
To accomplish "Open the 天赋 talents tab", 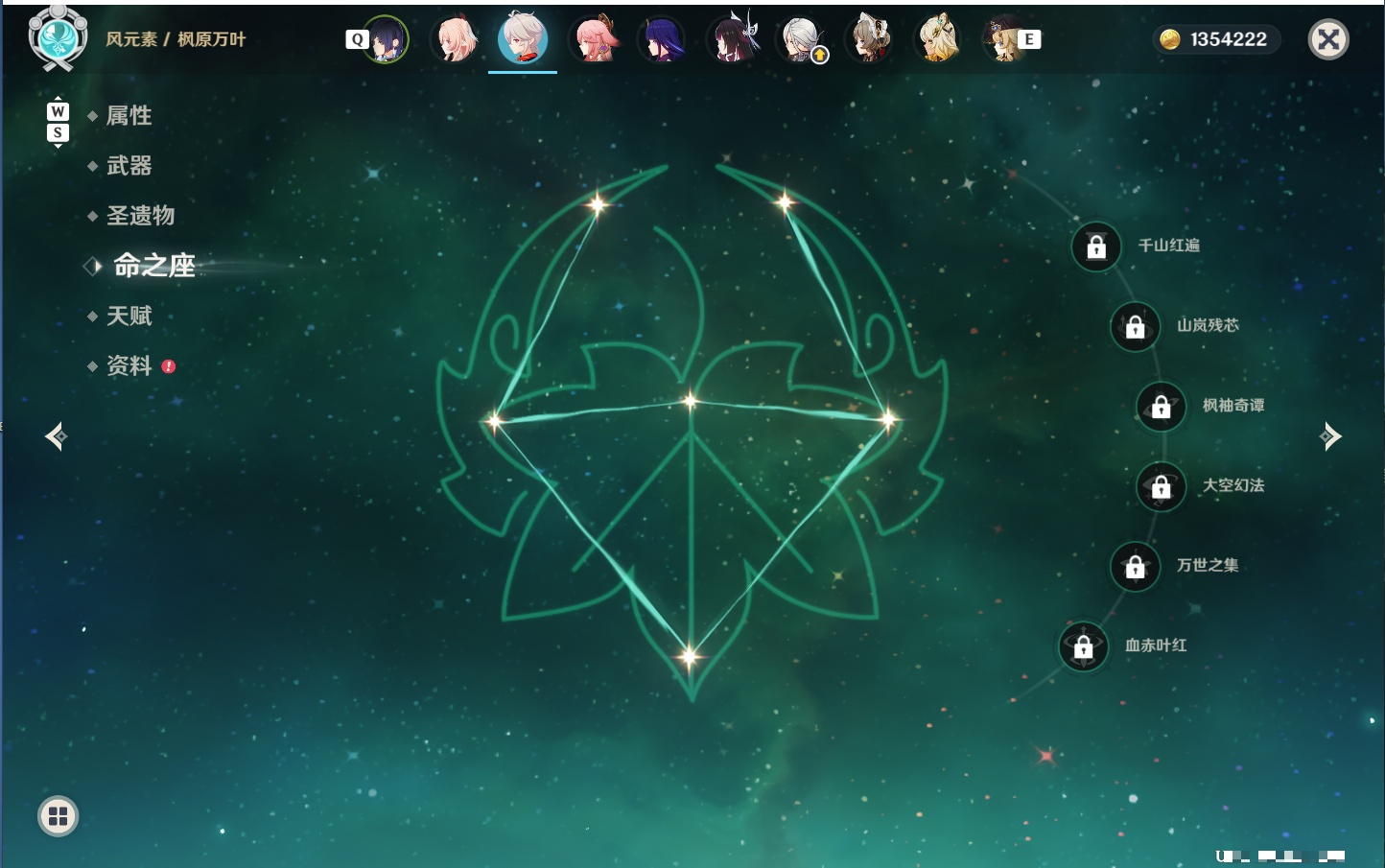I will pos(129,316).
